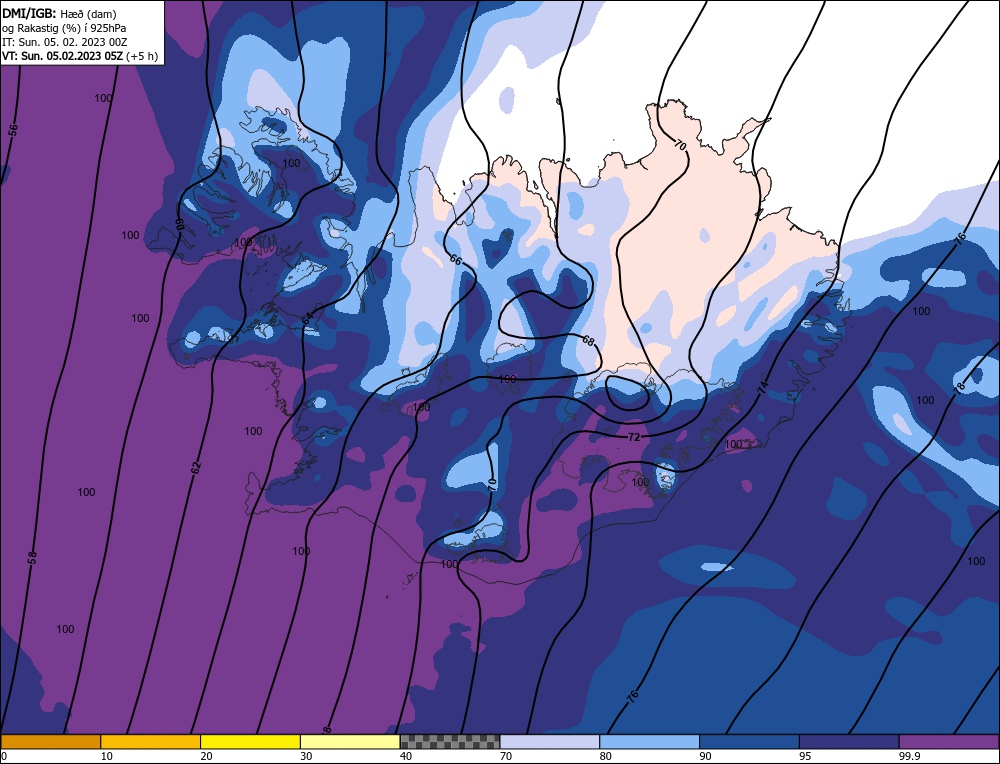Image resolution: width=1000 pixels, height=764 pixels.
Task: Click the legend value '20'
Action: pyautogui.click(x=206, y=756)
